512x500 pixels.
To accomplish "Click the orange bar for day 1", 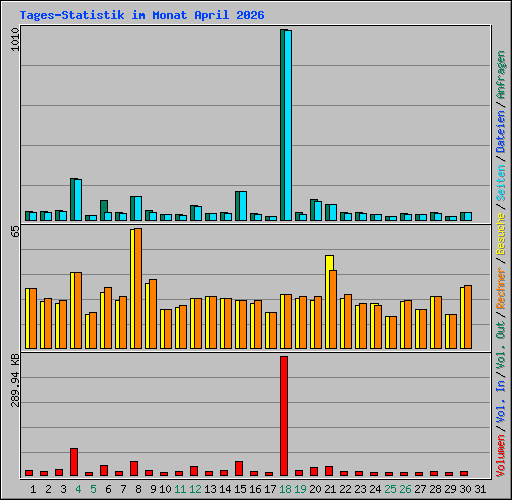I will [x=33, y=319].
